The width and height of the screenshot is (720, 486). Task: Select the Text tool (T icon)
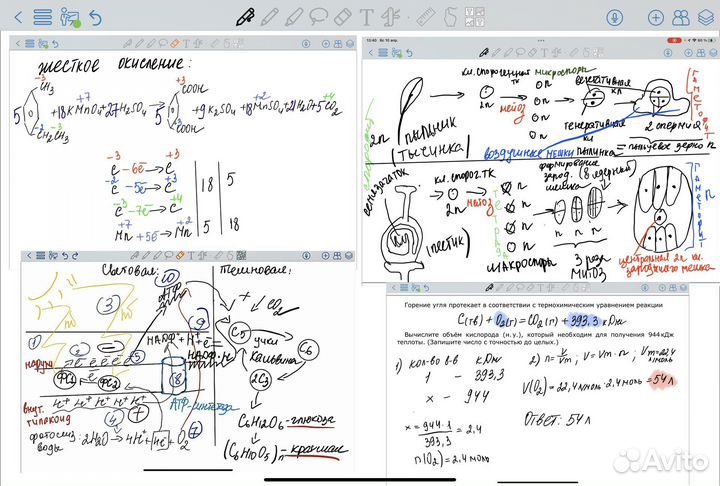click(x=367, y=17)
